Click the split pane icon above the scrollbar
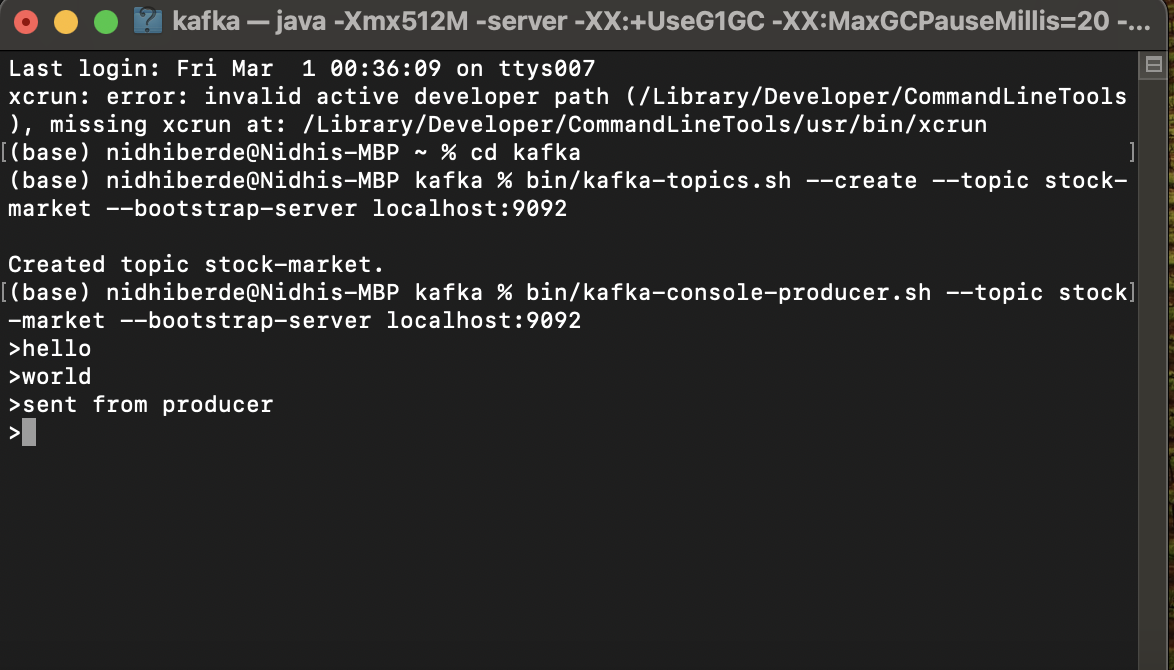 coord(1154,65)
